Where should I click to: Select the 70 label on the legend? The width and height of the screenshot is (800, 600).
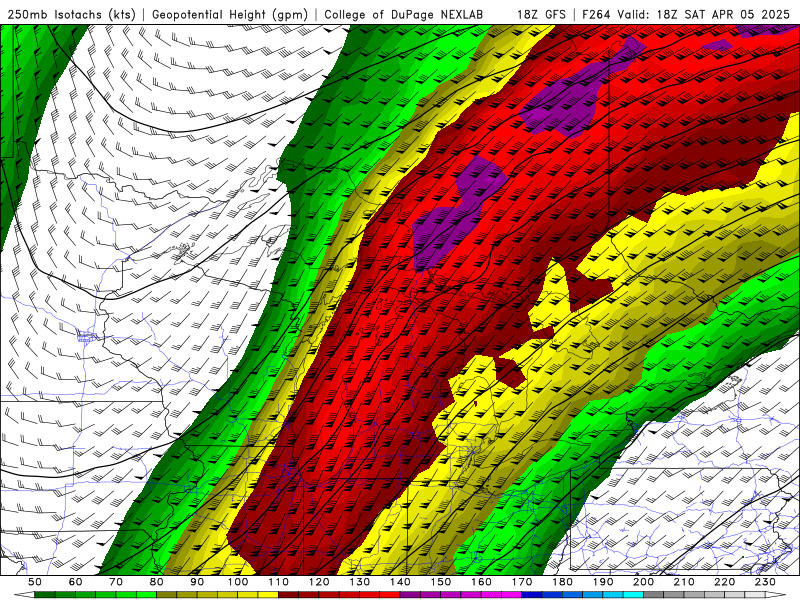116,582
